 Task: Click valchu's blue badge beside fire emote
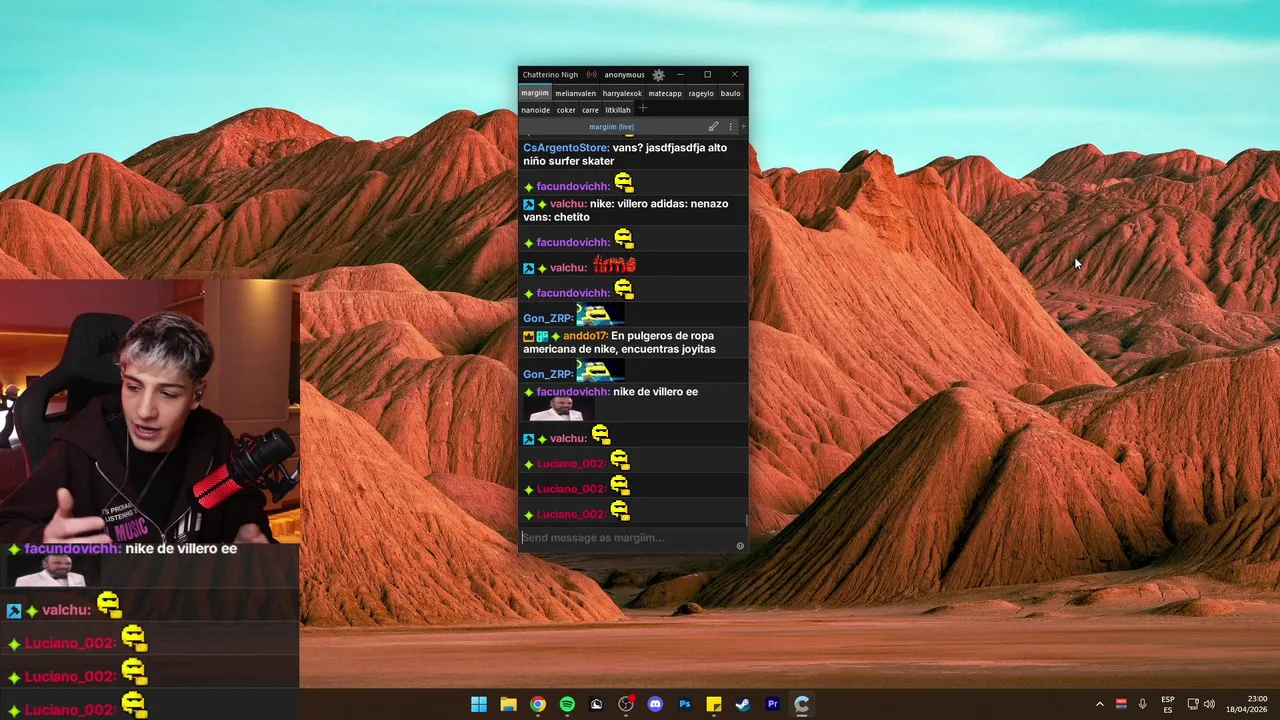(529, 268)
